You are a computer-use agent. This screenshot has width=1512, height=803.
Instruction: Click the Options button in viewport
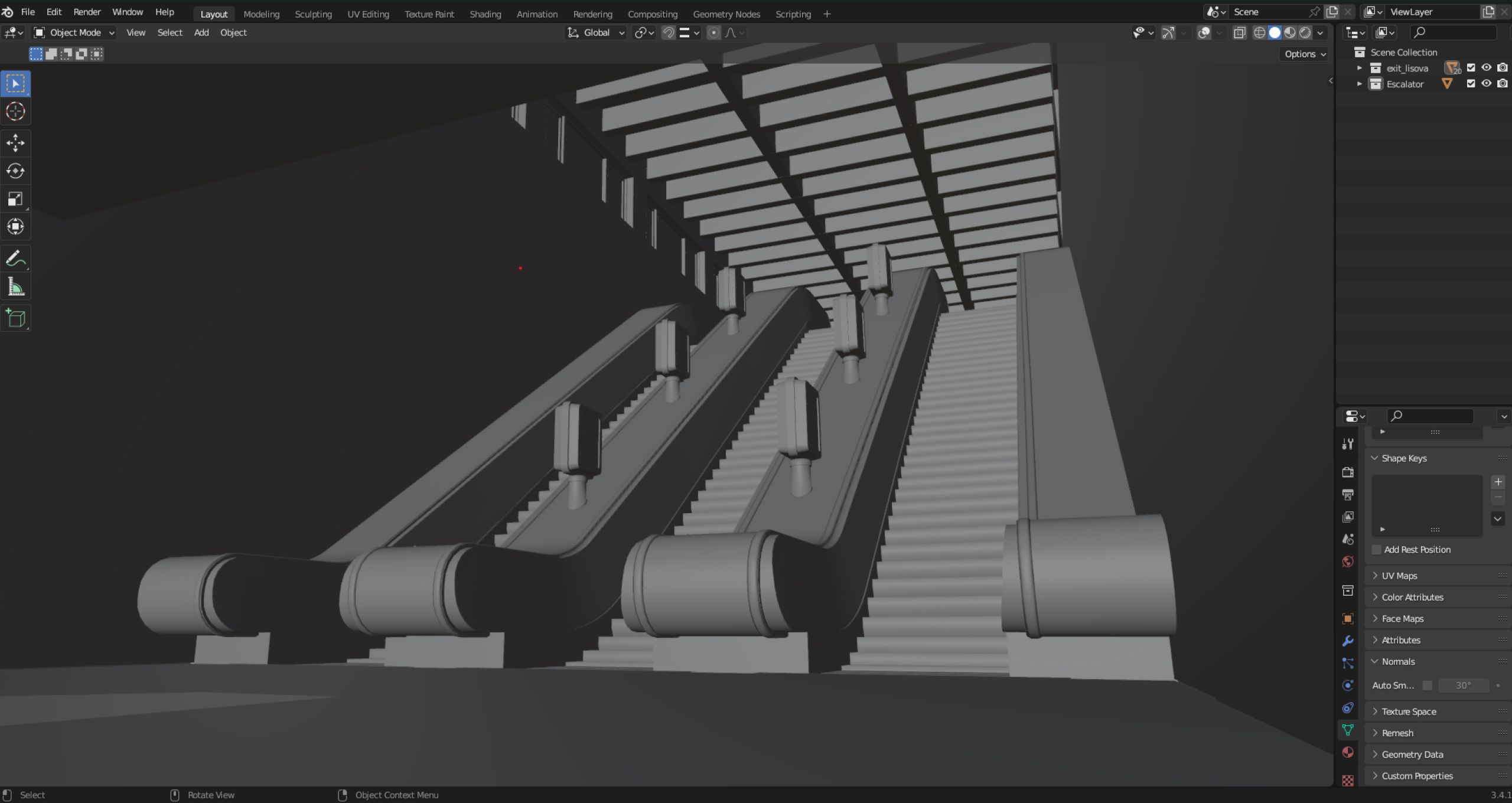pos(1305,54)
